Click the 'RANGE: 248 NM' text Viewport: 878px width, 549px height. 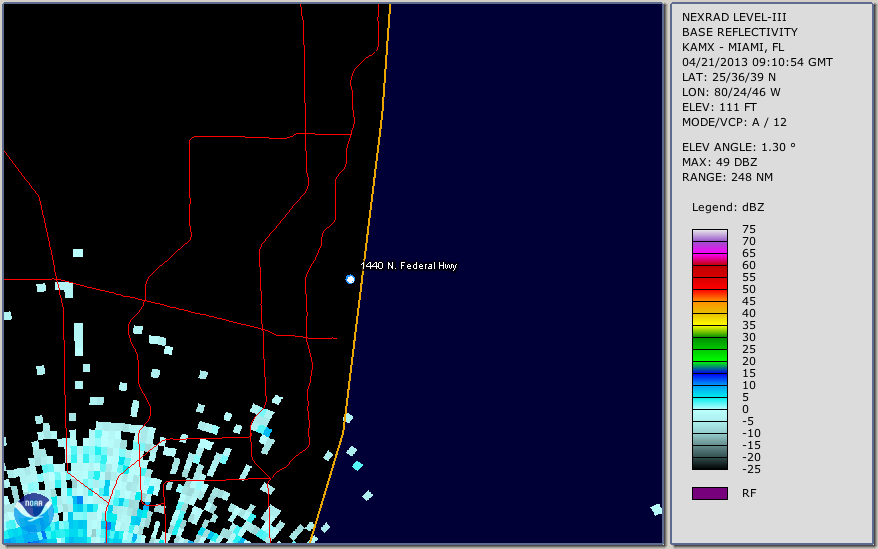727,177
